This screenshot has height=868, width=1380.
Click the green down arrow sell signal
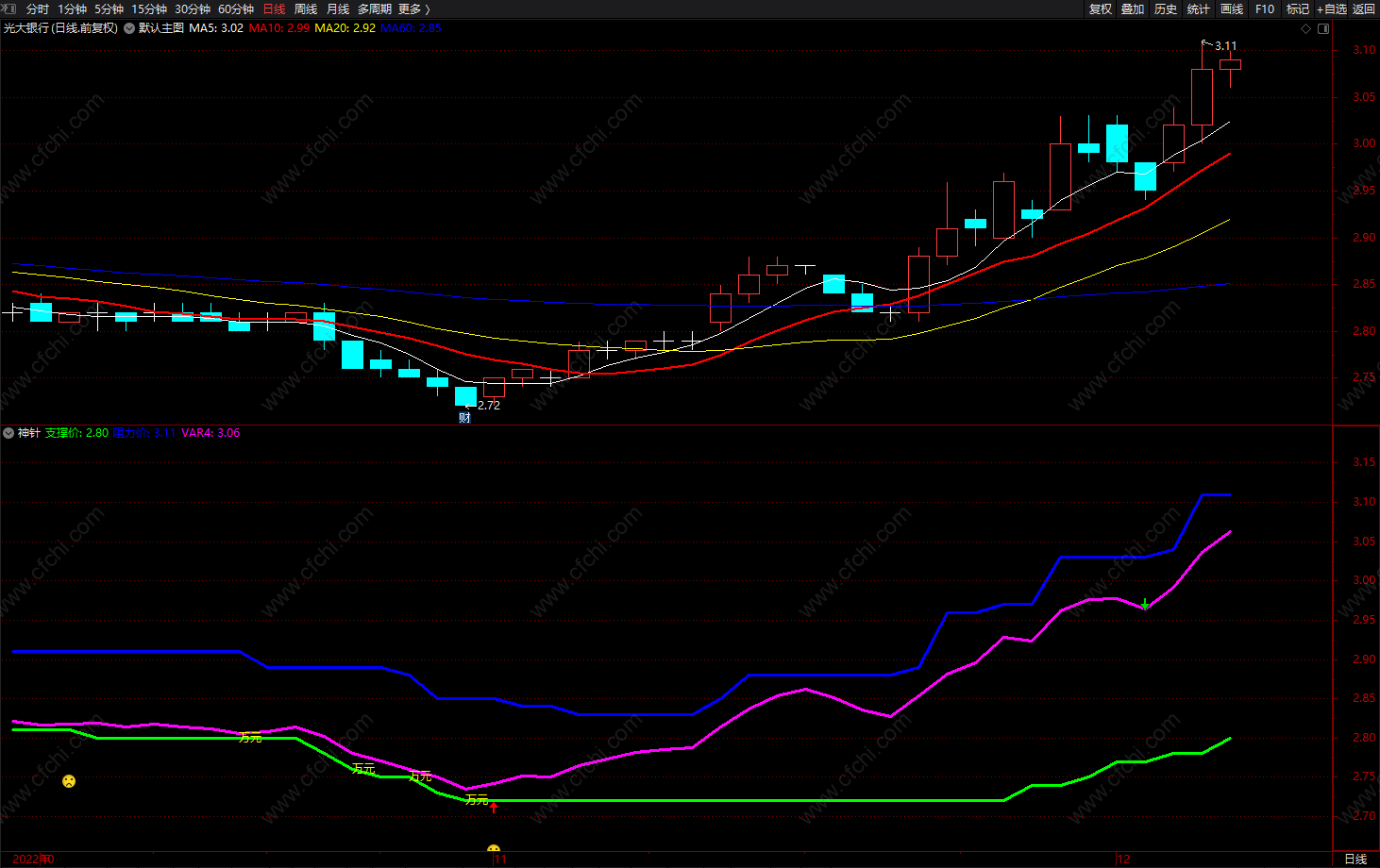1145,604
